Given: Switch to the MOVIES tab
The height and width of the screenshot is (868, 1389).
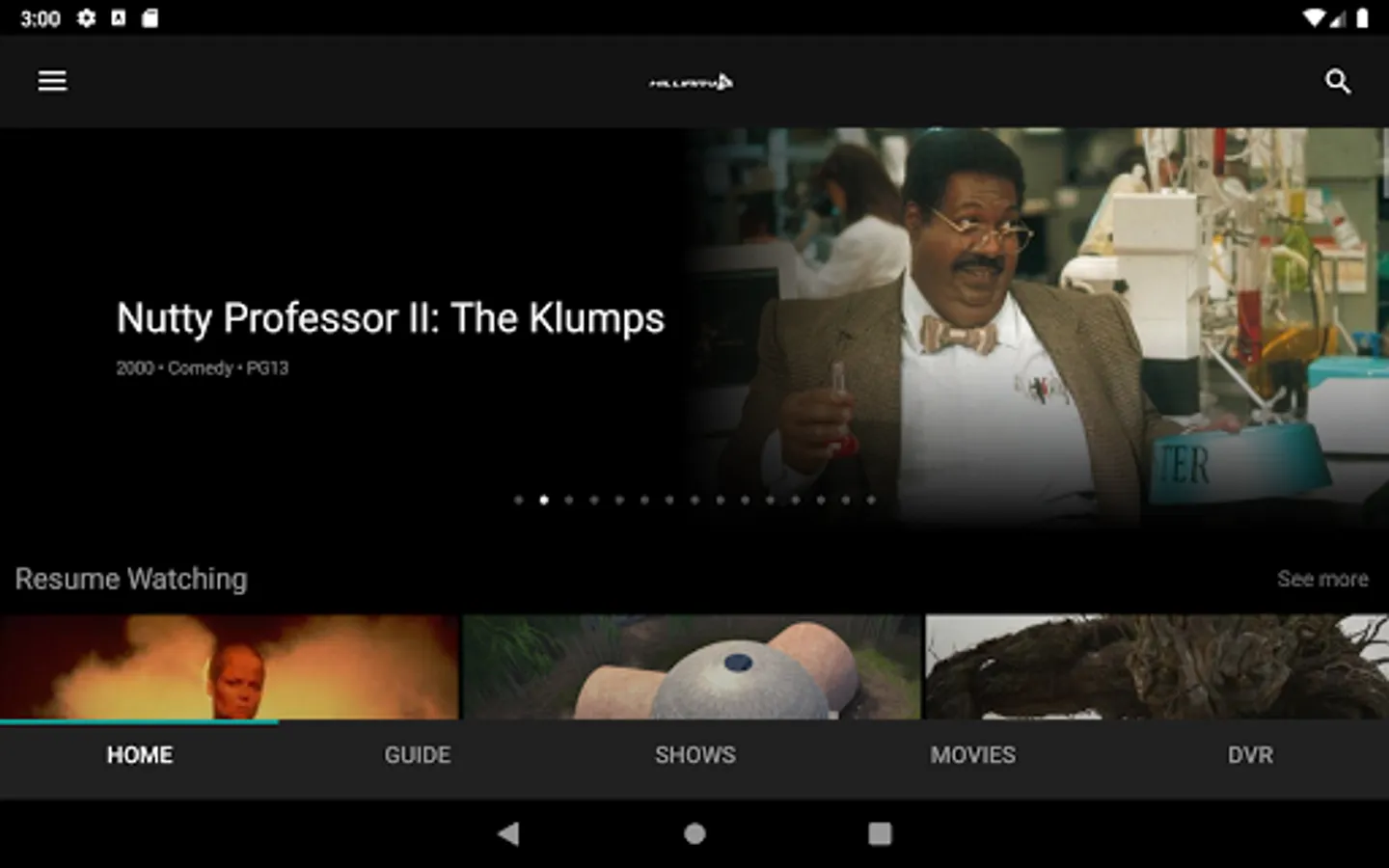Looking at the screenshot, I should coord(972,755).
